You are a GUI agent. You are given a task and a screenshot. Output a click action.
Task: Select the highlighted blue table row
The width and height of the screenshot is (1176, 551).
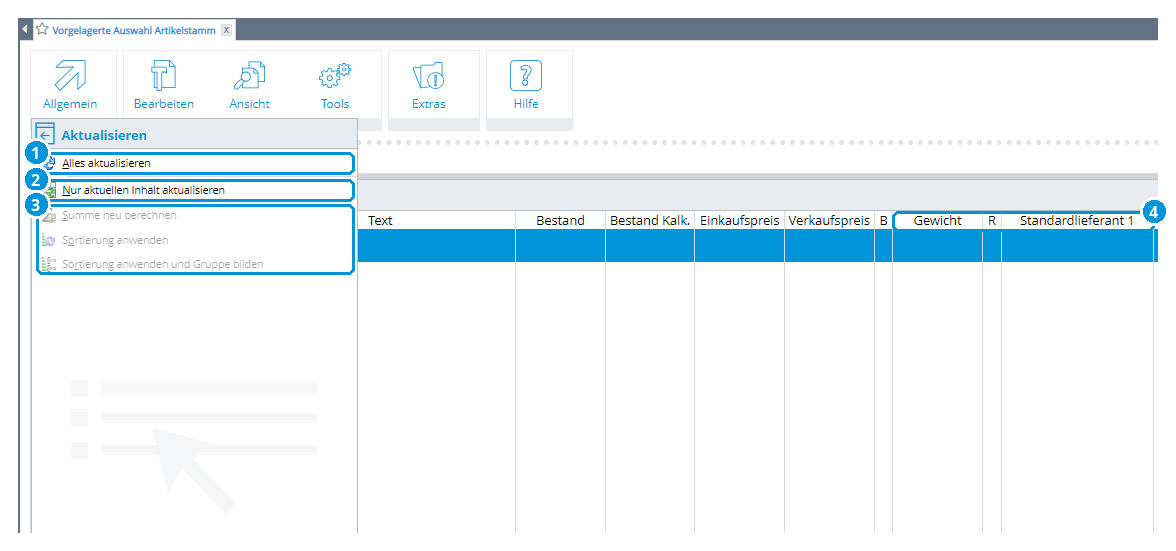click(x=758, y=246)
